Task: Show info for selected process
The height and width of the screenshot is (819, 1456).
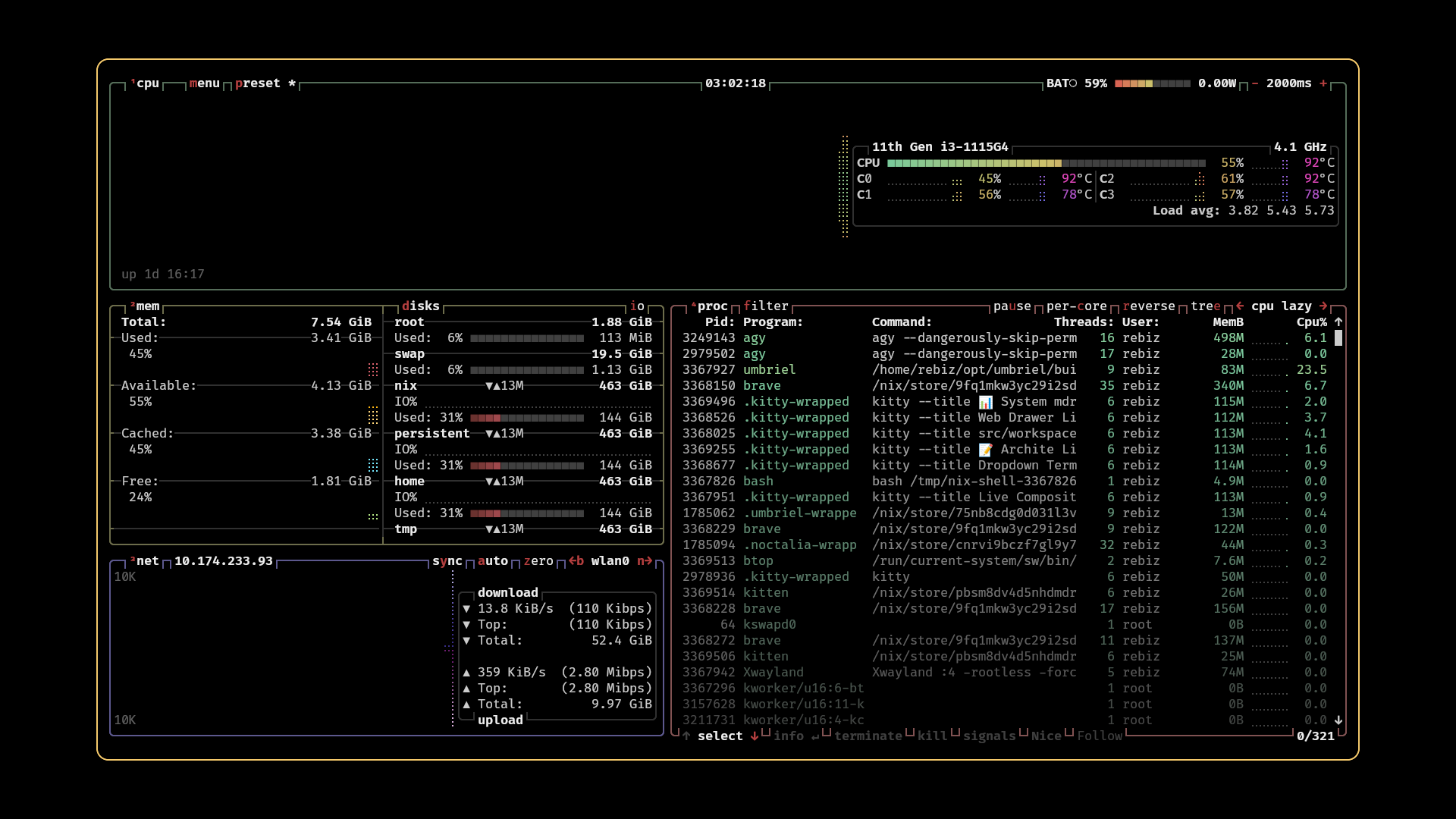Action: 796,736
